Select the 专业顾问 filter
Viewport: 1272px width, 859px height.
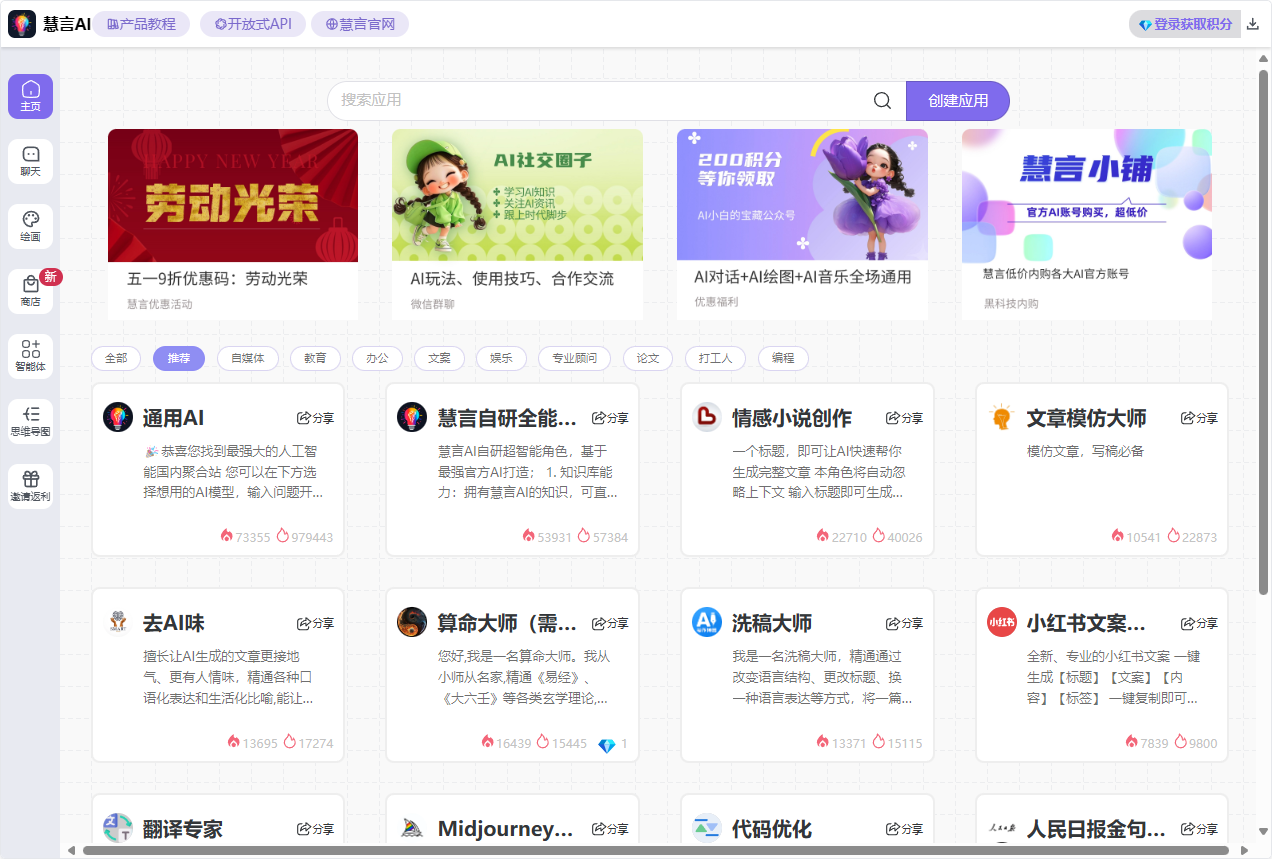574,358
